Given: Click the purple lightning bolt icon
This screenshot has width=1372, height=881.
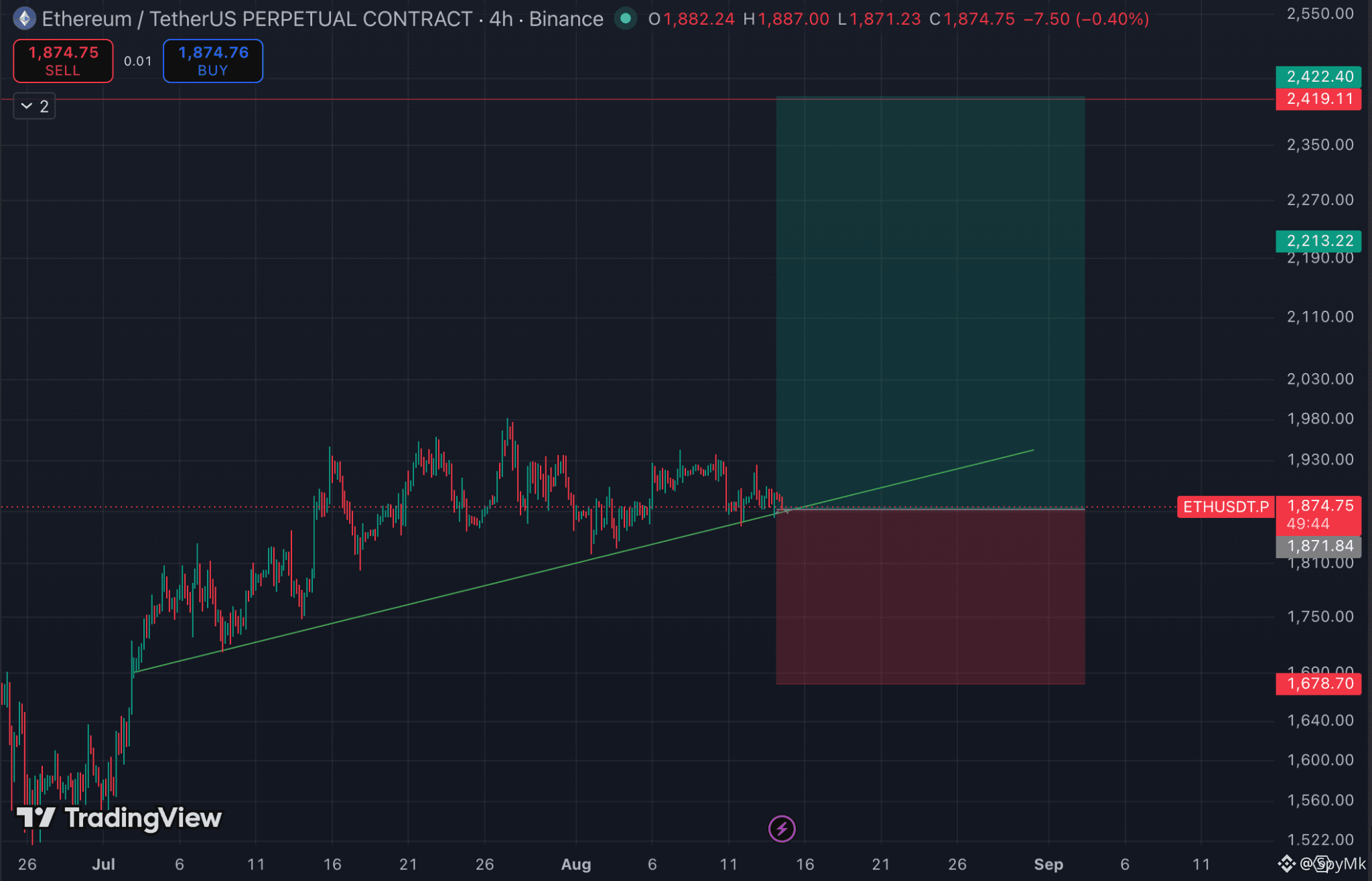Looking at the screenshot, I should pos(782,829).
